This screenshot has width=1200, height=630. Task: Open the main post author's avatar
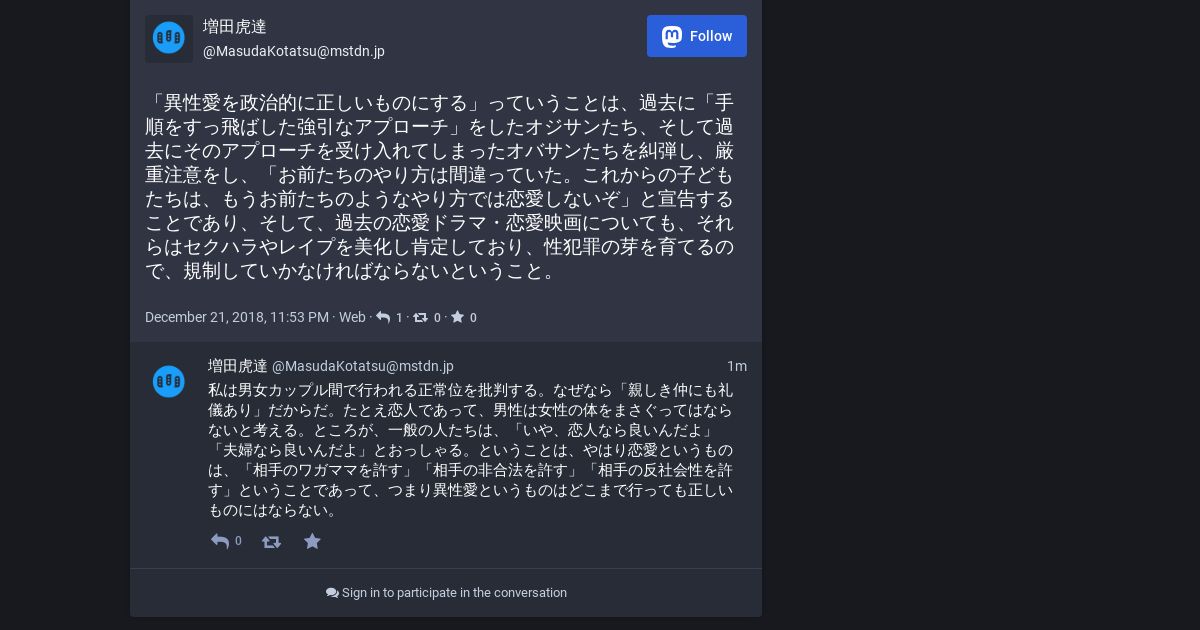coord(169,38)
